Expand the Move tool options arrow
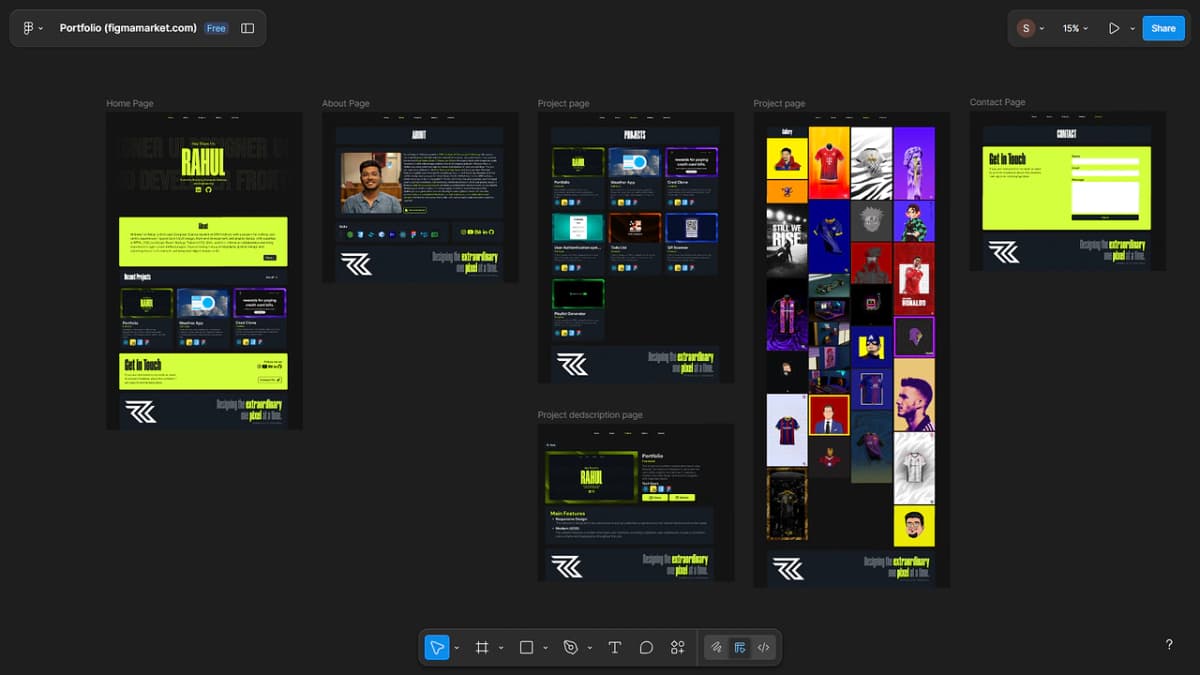The width and height of the screenshot is (1200, 675). click(x=457, y=648)
